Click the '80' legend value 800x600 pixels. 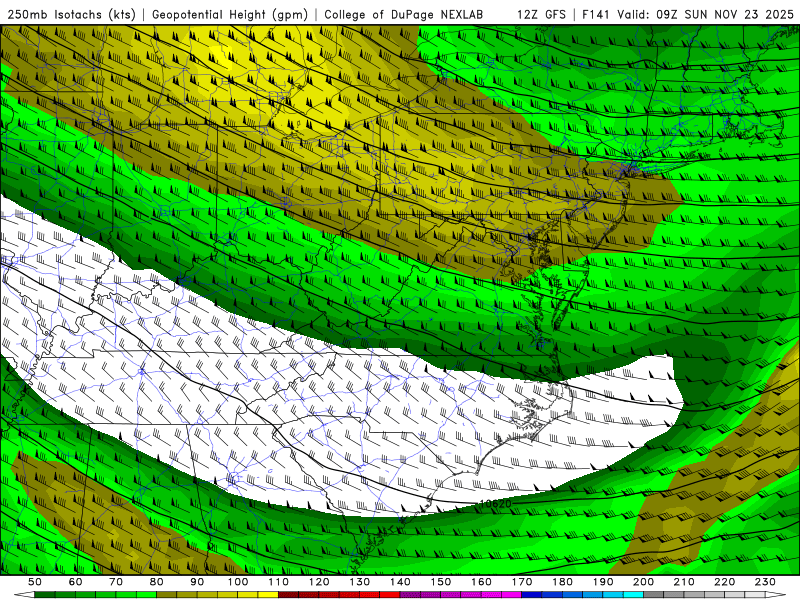[157, 582]
